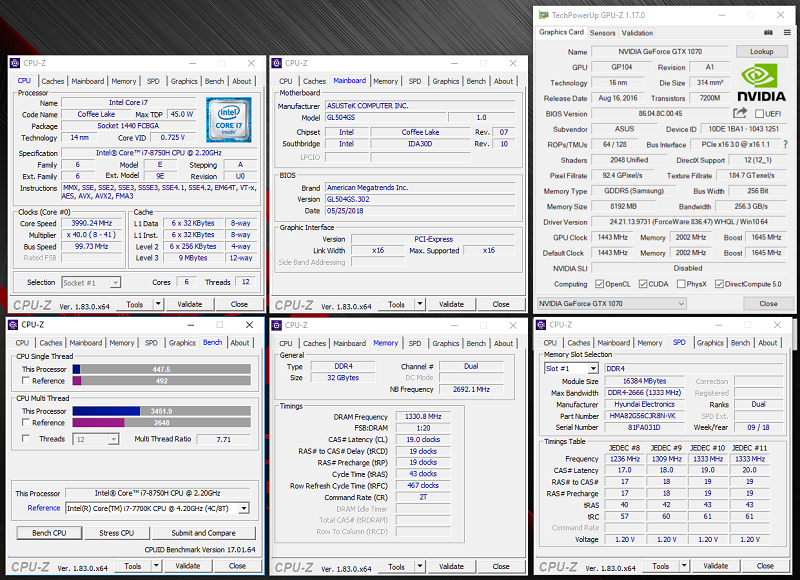
Task: Open SPD tab in CPU-Z Memory window
Action: 415,343
